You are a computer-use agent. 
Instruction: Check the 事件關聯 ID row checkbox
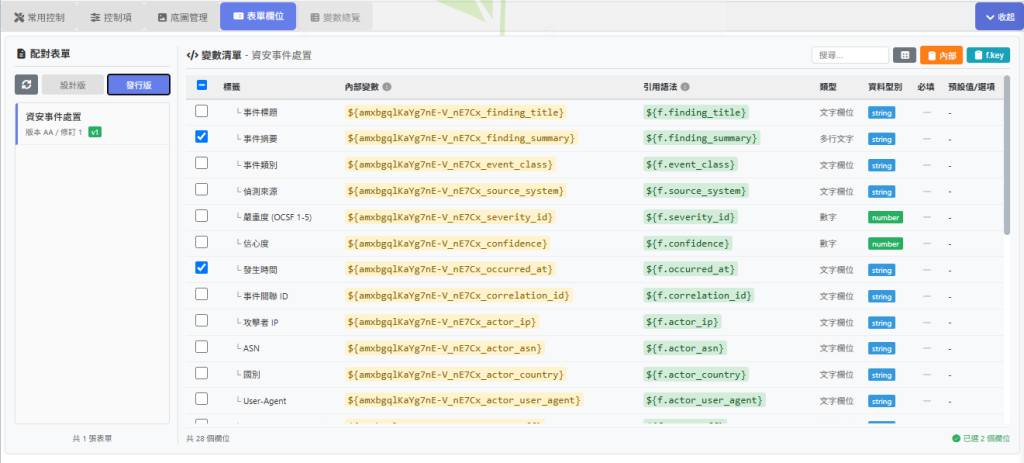[x=202, y=294]
